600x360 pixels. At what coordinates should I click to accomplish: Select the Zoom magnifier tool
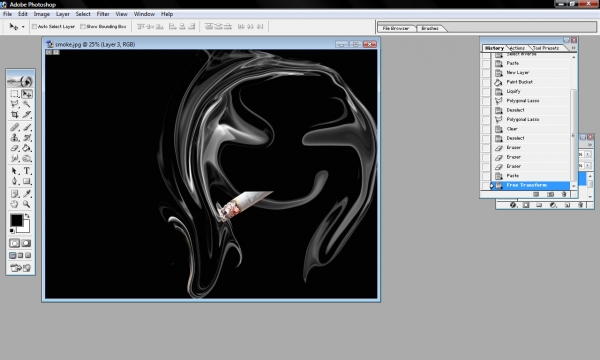(x=27, y=204)
